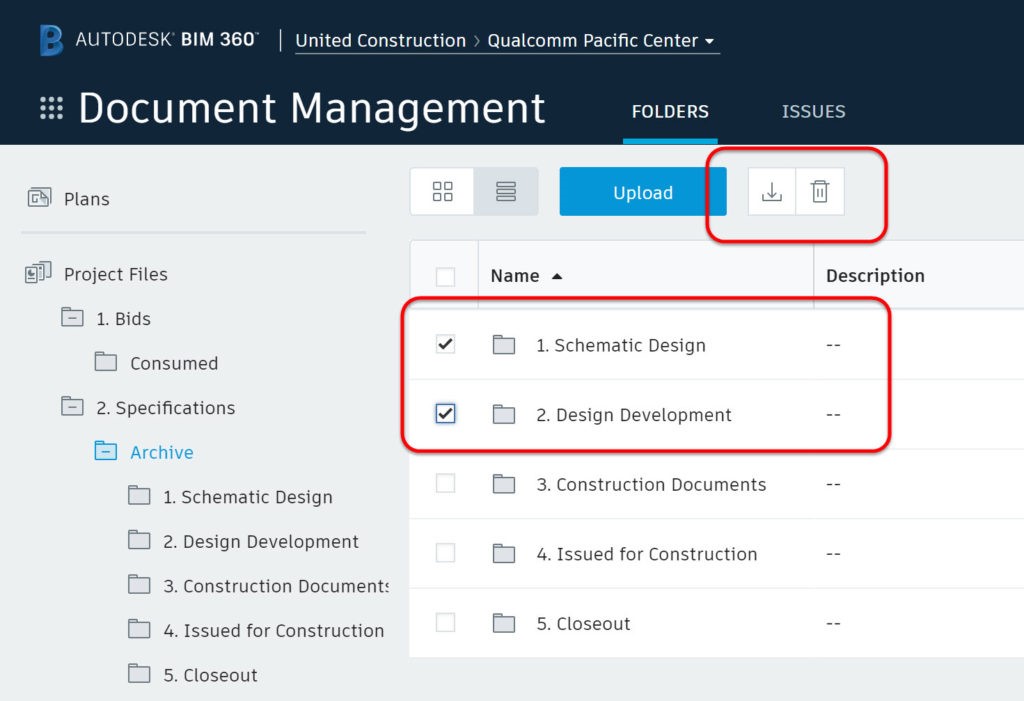
Task: Click tree folder icon for 4. Issued for Construction
Action: 139,629
